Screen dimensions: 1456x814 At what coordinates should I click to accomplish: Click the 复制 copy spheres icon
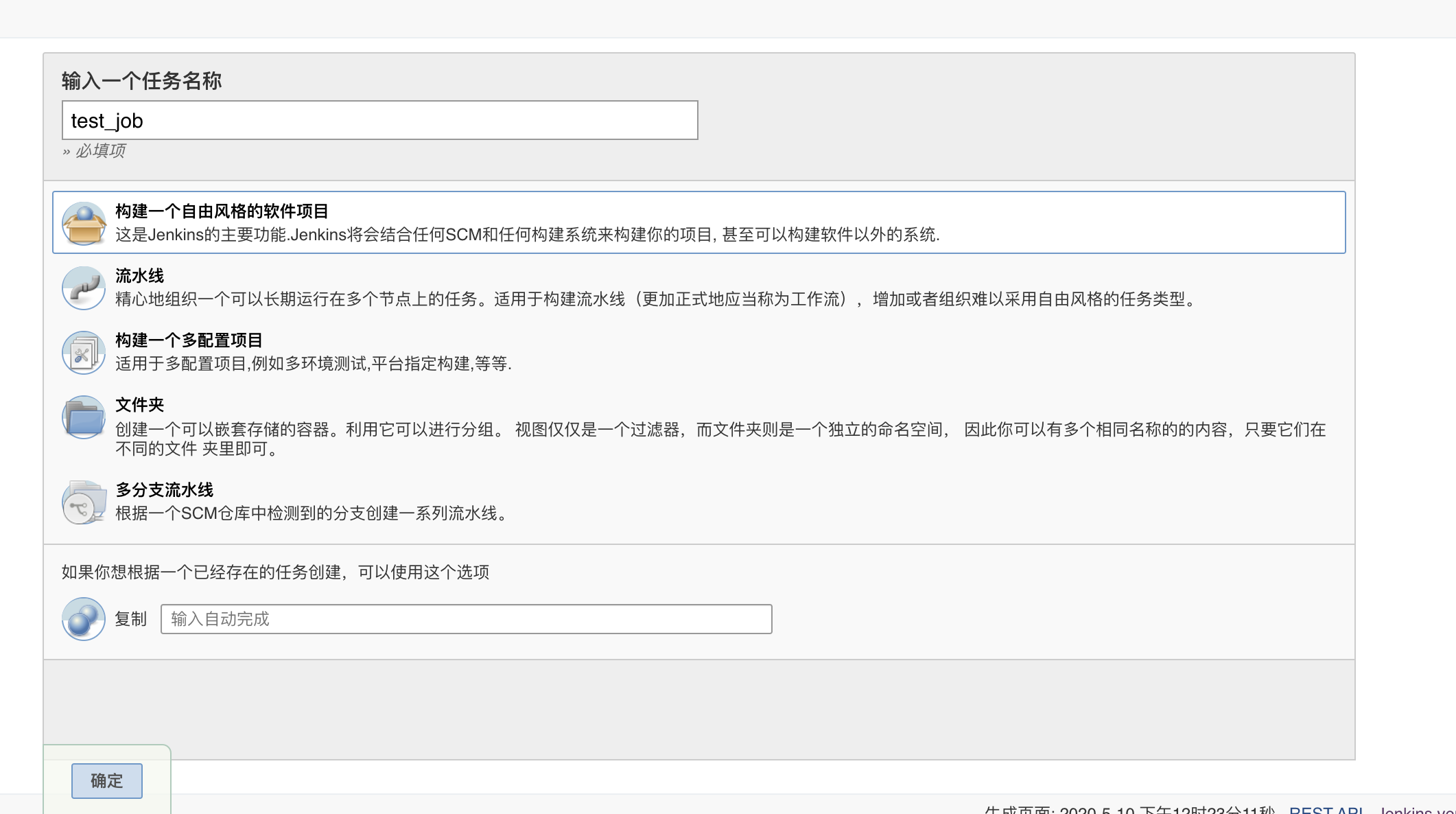(84, 619)
